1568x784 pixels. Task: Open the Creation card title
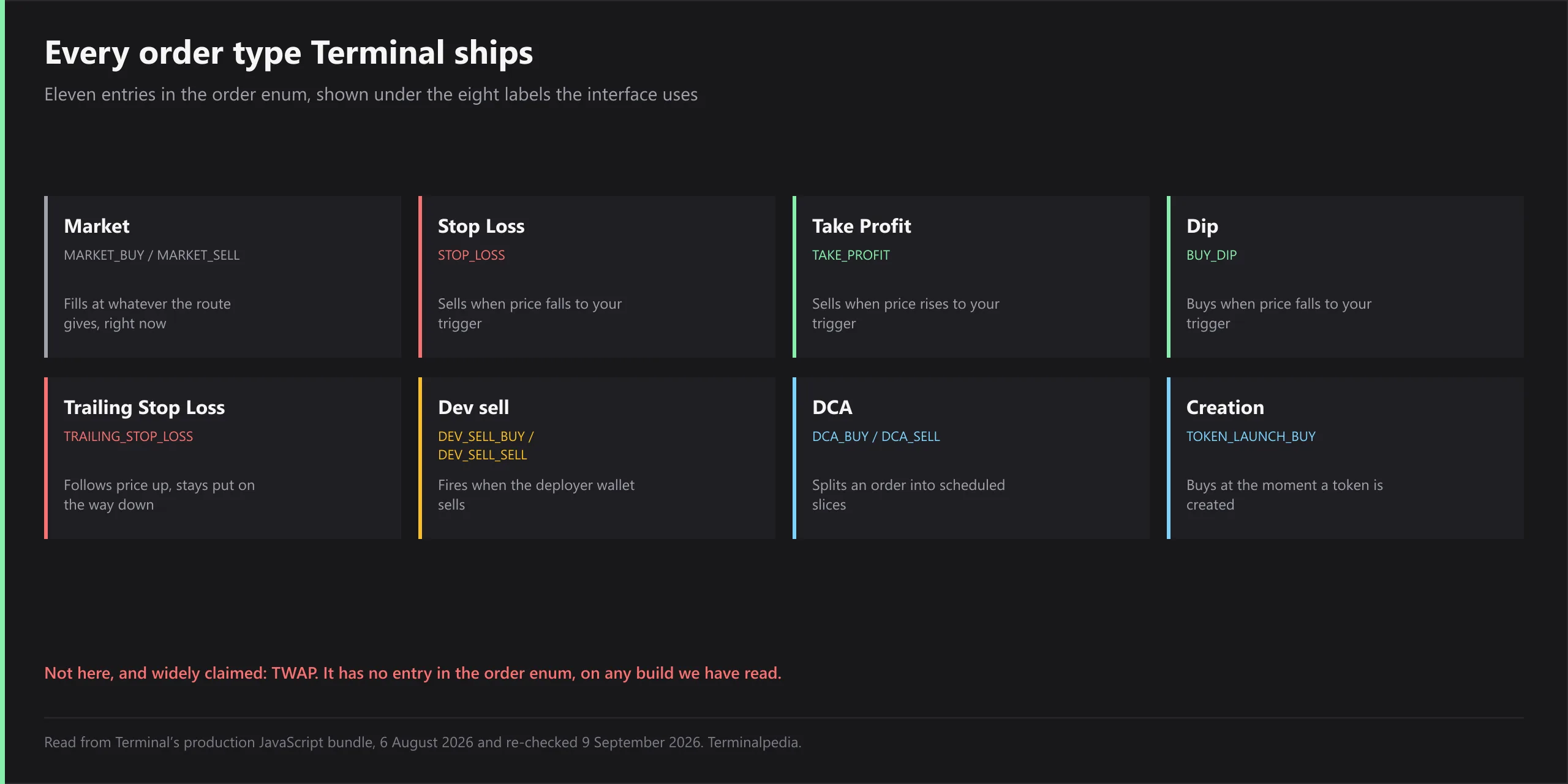click(x=1225, y=407)
